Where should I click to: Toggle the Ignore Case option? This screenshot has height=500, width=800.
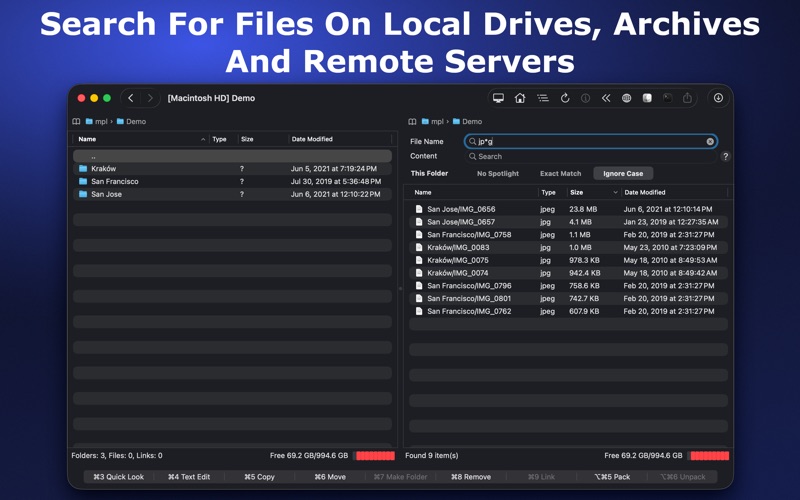tap(623, 173)
